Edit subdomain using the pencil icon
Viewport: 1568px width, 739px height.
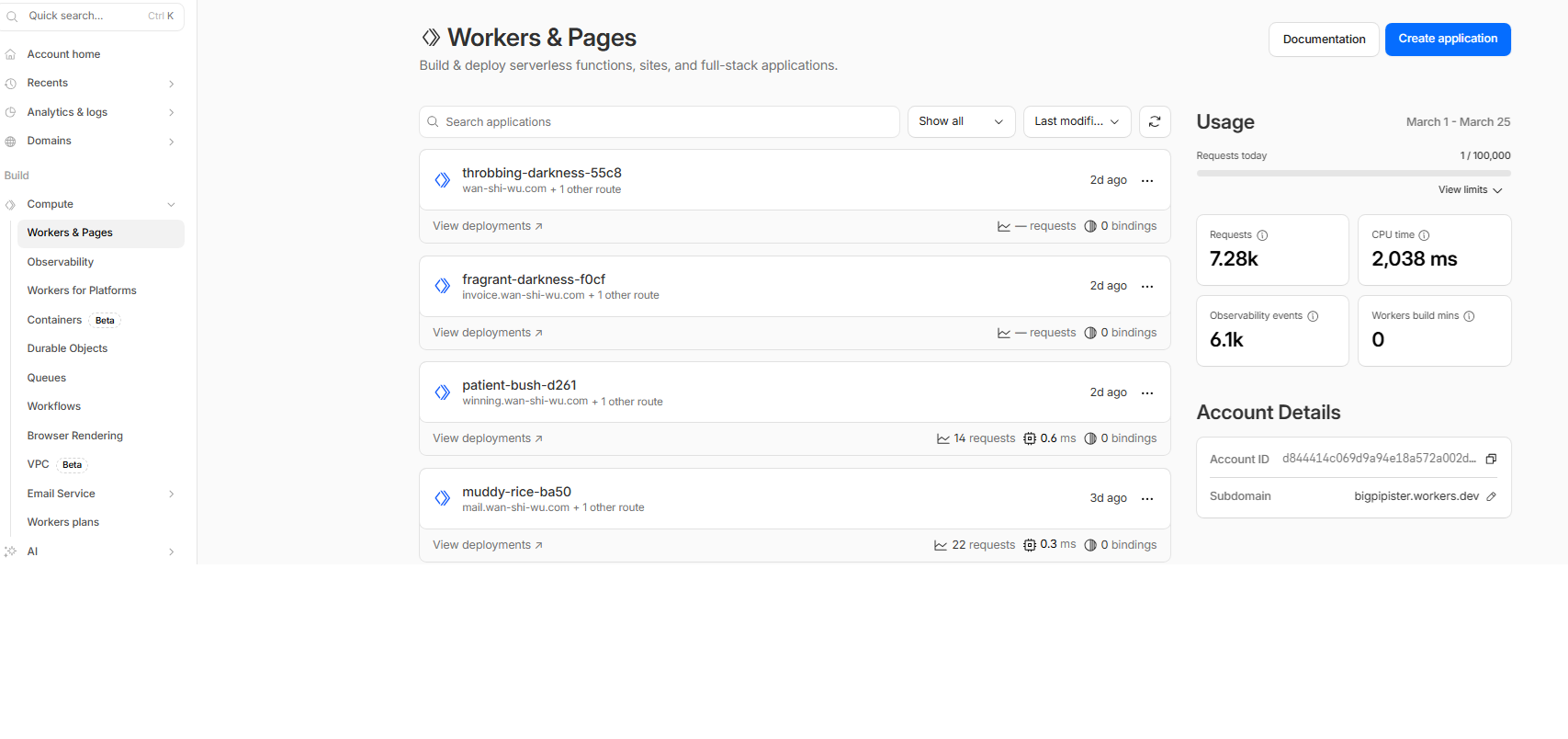pyautogui.click(x=1491, y=496)
